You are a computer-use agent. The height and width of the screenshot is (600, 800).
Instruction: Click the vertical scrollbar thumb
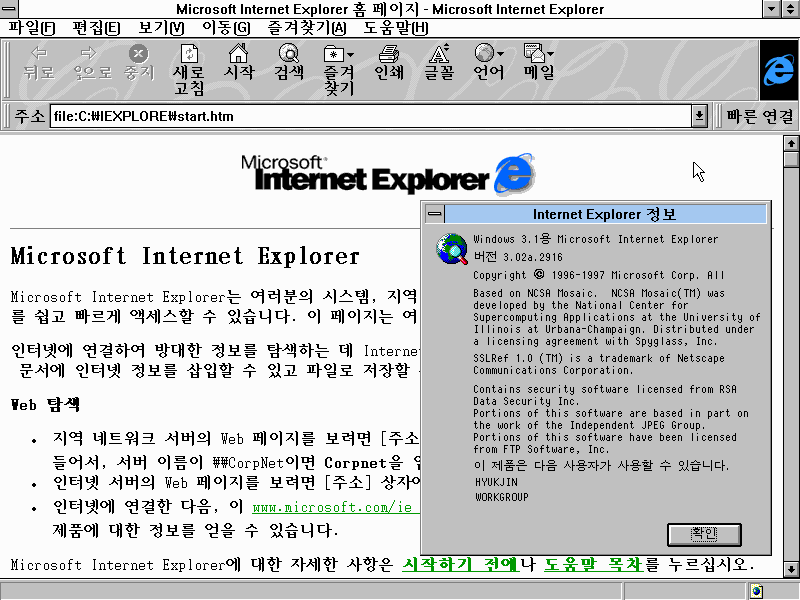coord(791,159)
